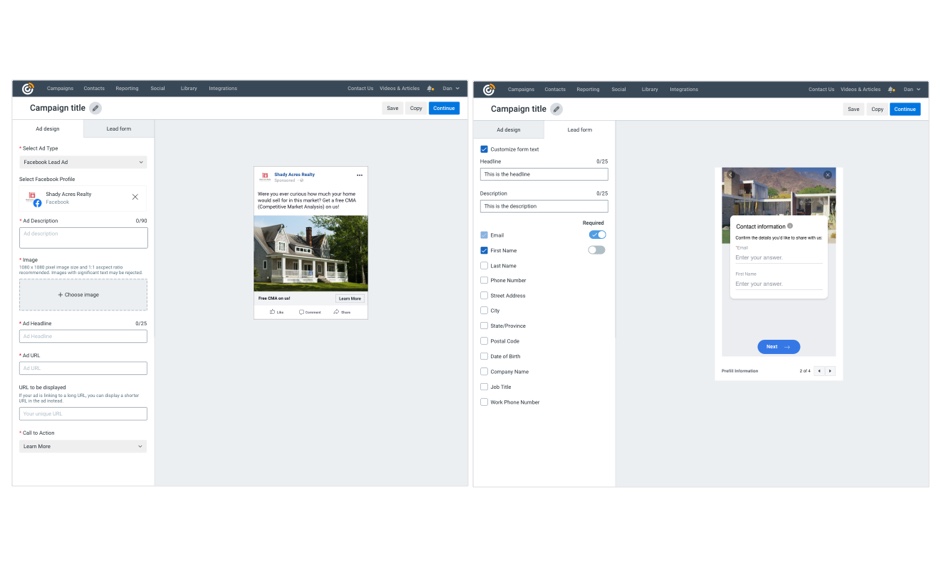Check the Work Phone Number checkbox
Image resolution: width=940 pixels, height=567 pixels.
pos(484,402)
